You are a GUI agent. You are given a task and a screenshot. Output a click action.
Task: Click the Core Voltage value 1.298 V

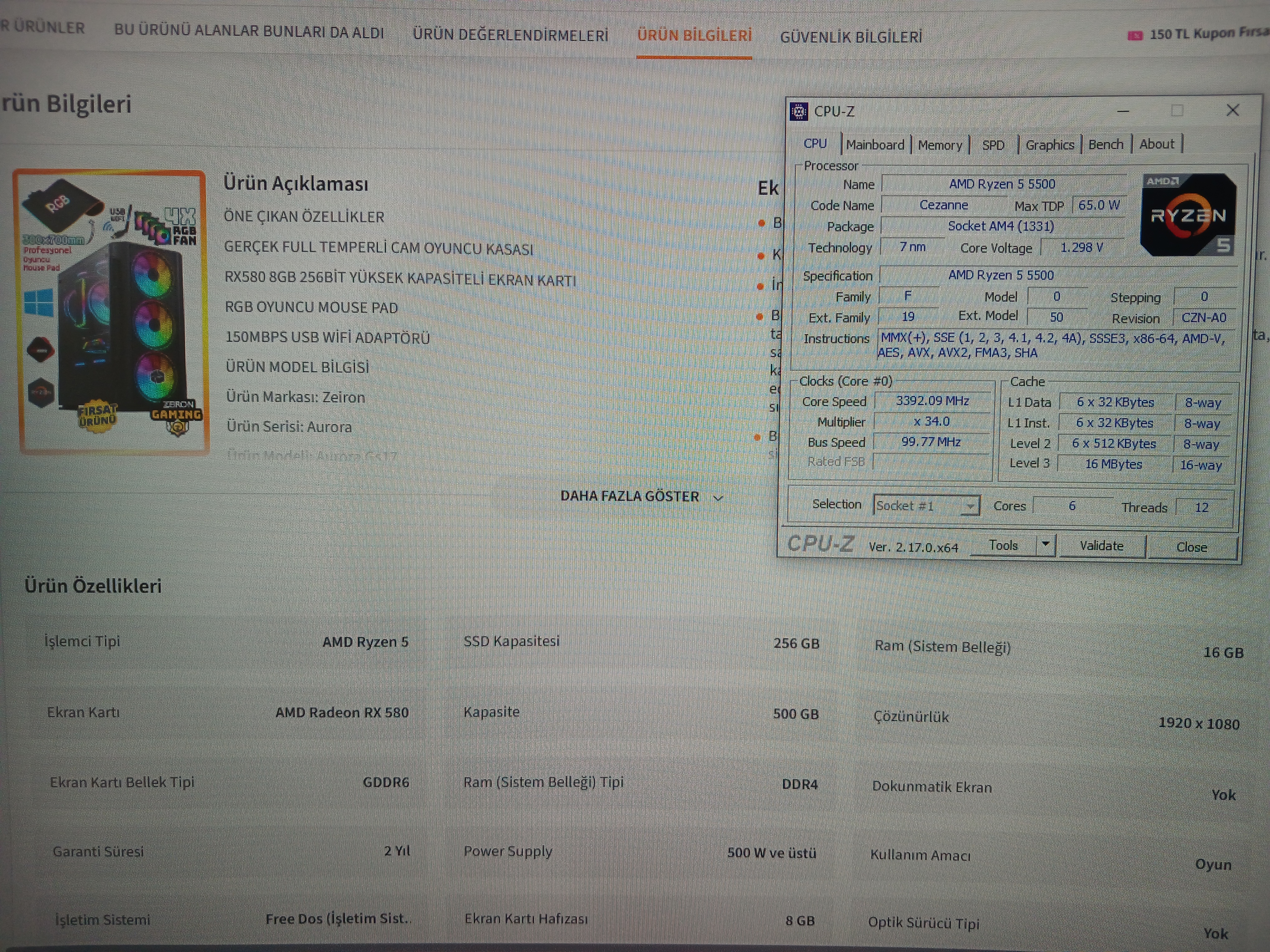(x=1082, y=248)
